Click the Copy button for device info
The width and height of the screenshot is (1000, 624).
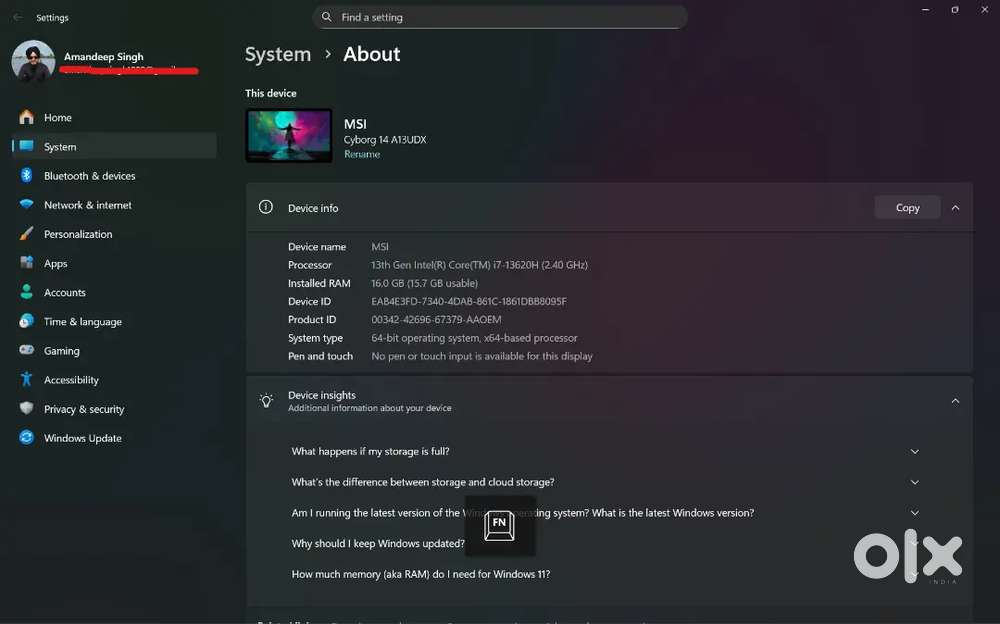pos(907,208)
